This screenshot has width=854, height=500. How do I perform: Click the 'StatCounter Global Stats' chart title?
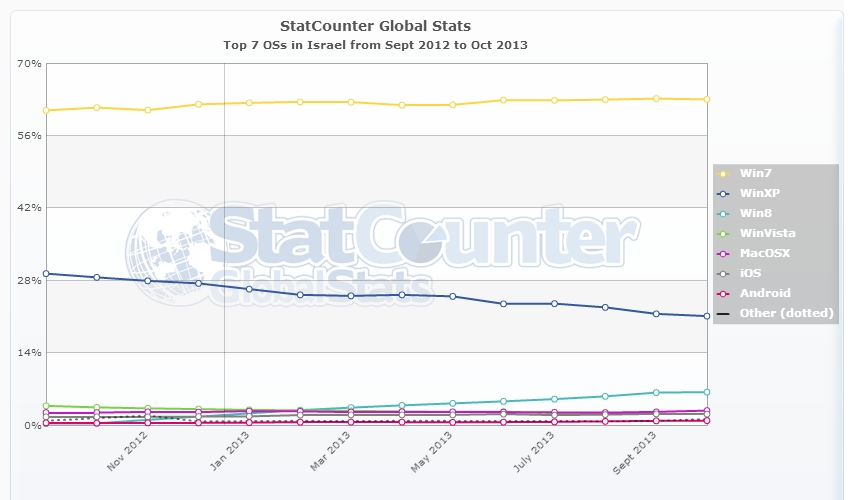374,25
